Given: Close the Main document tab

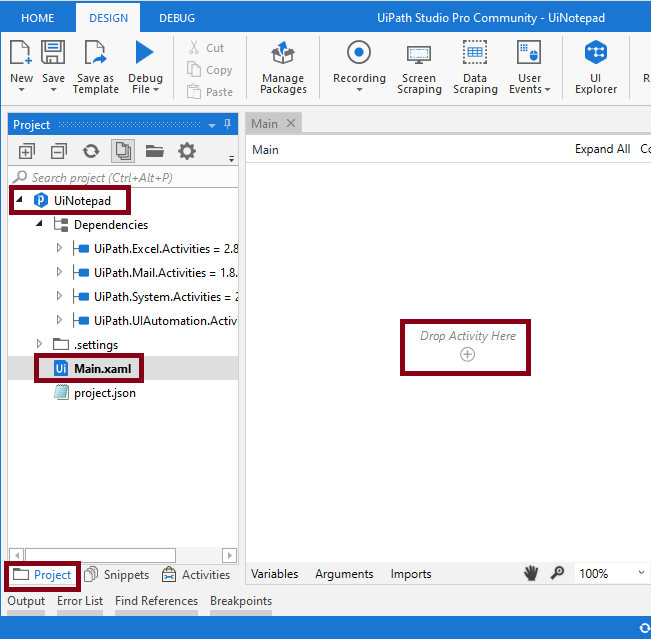Looking at the screenshot, I should (x=291, y=123).
